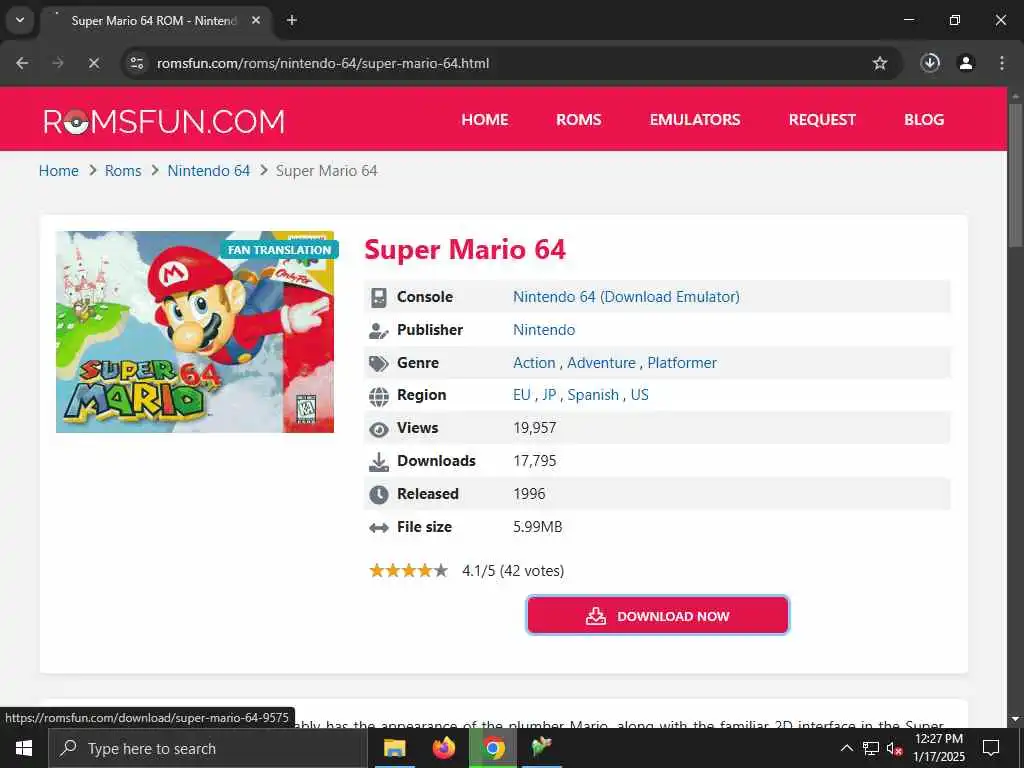The width and height of the screenshot is (1024, 768).
Task: Go to Home breadcrumb link
Action: (x=59, y=170)
